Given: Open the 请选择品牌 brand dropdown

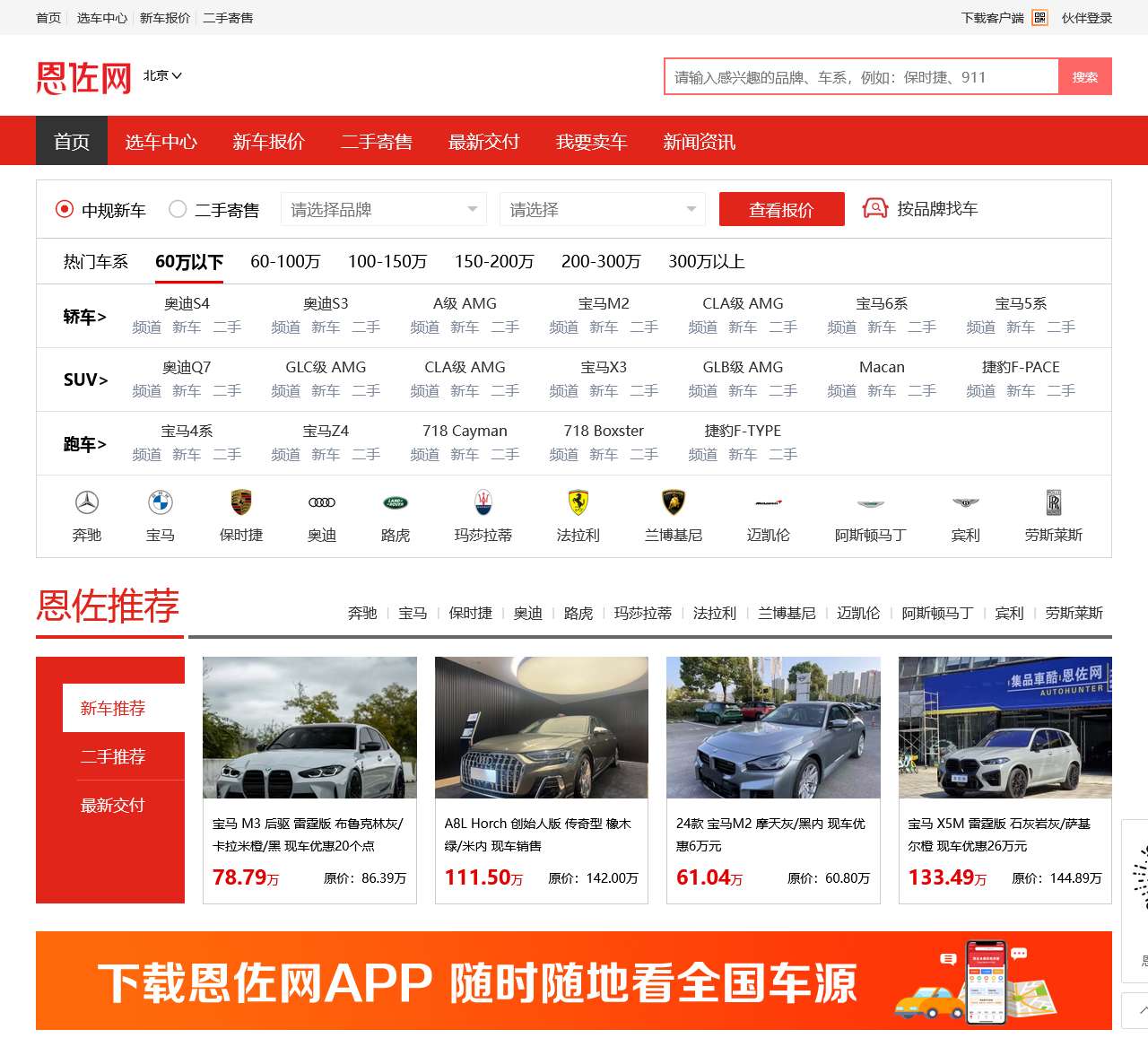Looking at the screenshot, I should [384, 209].
